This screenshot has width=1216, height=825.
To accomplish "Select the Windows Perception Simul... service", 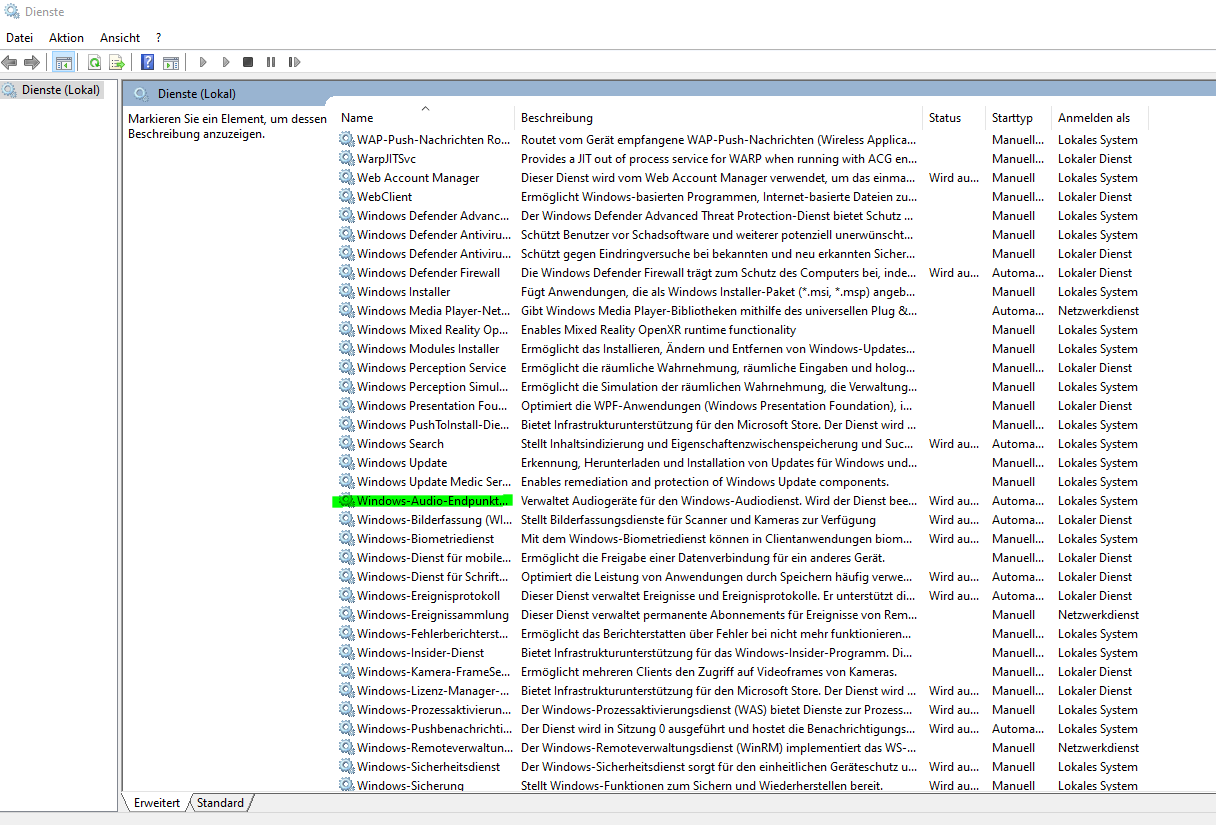I will tap(433, 387).
